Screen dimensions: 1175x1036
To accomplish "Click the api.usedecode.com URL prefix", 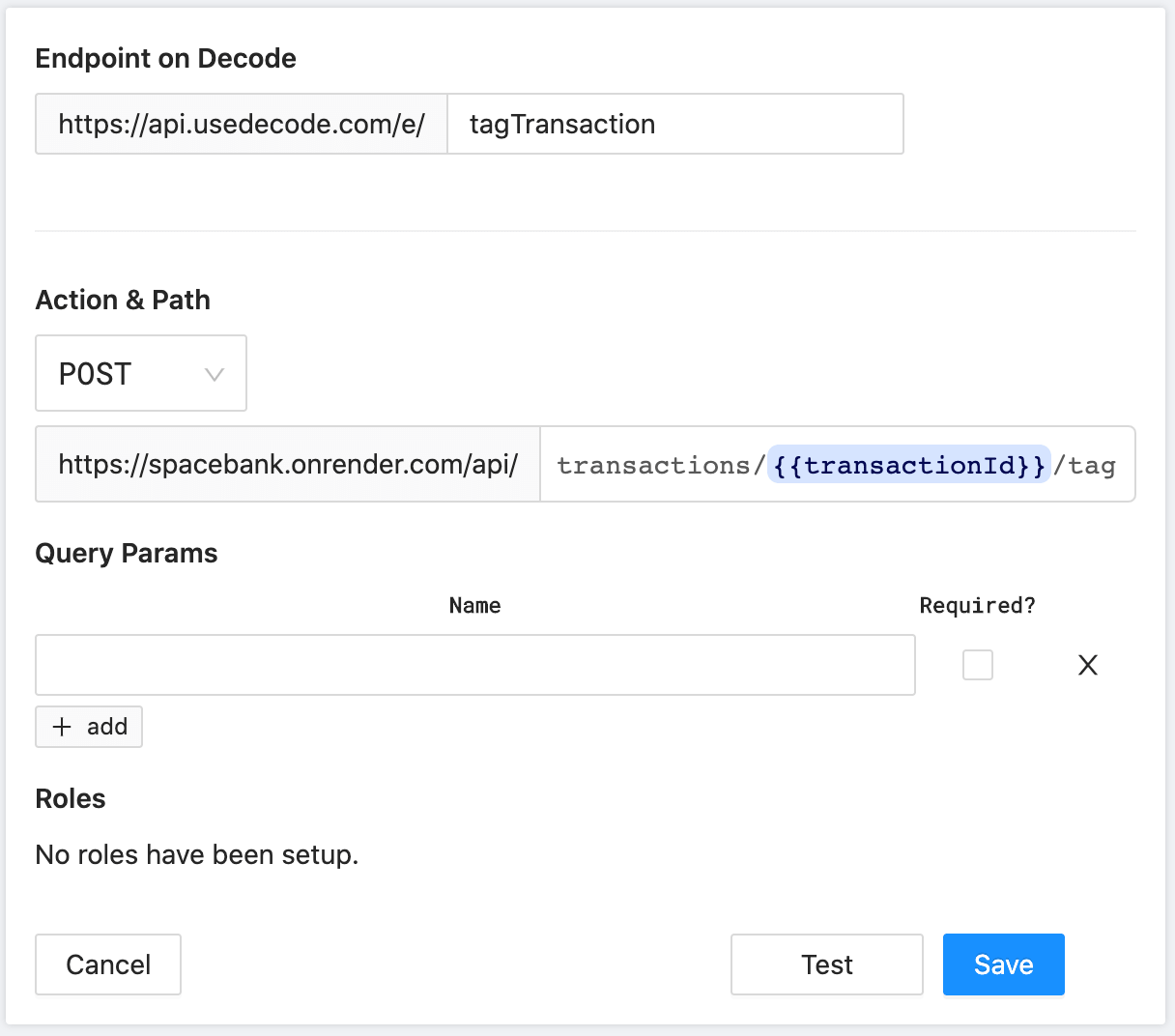I will tap(242, 124).
